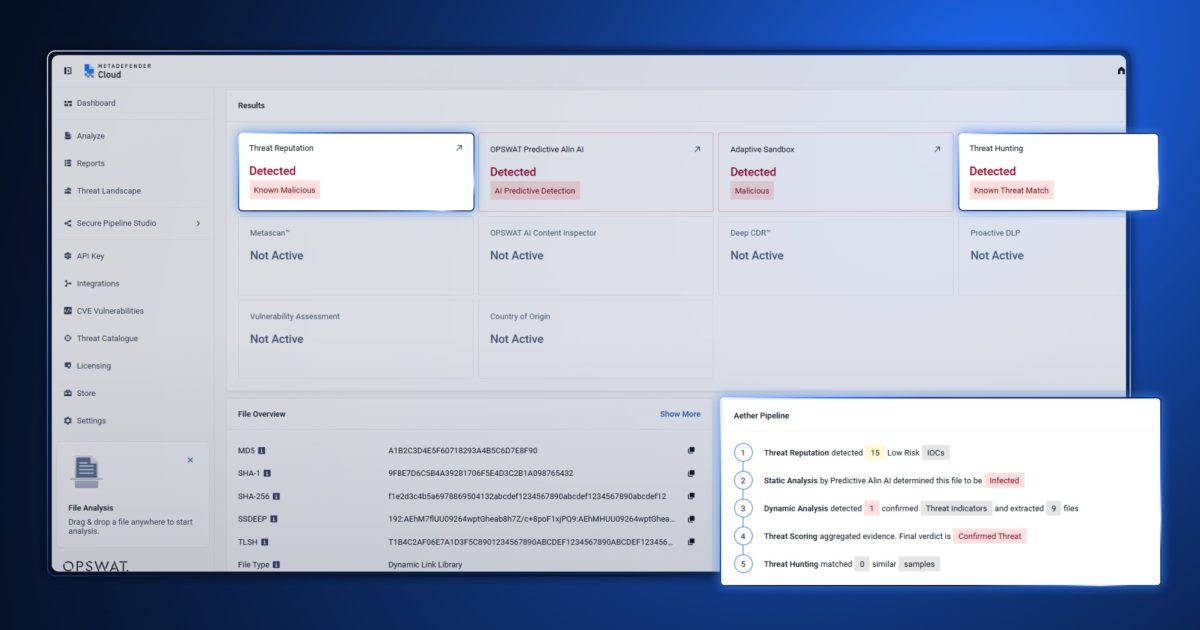Click the samples tag in Threat Hunting step
The width and height of the screenshot is (1200, 630).
[x=919, y=565]
